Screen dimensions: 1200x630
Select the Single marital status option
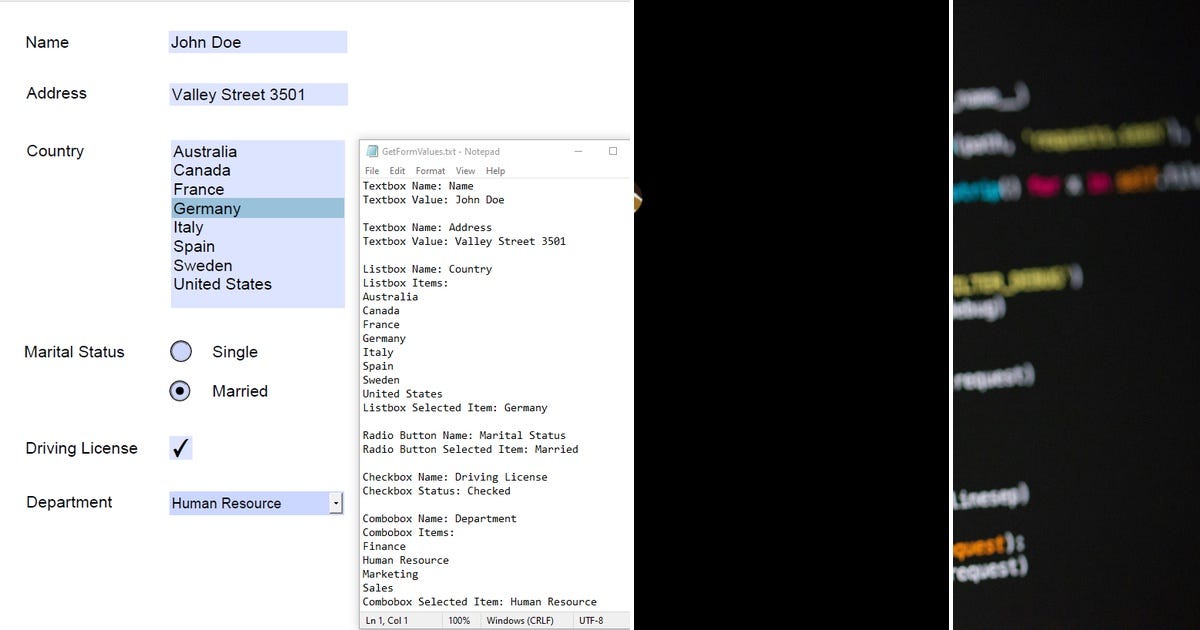coord(181,351)
